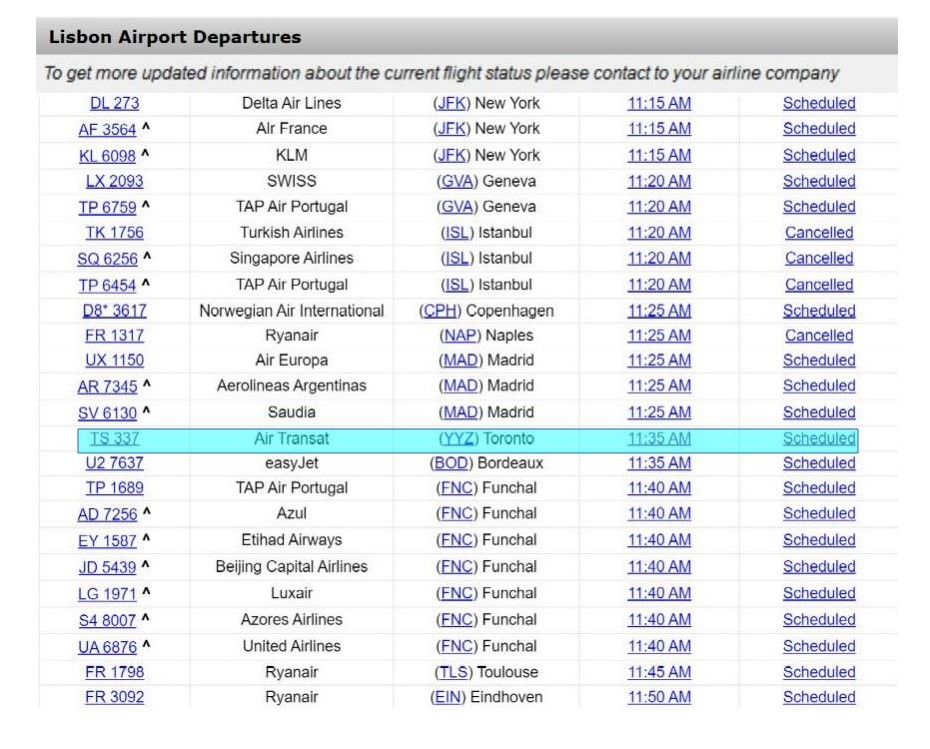Click CPH airport code for Copenhagen
The width and height of the screenshot is (930, 749).
[x=439, y=311]
